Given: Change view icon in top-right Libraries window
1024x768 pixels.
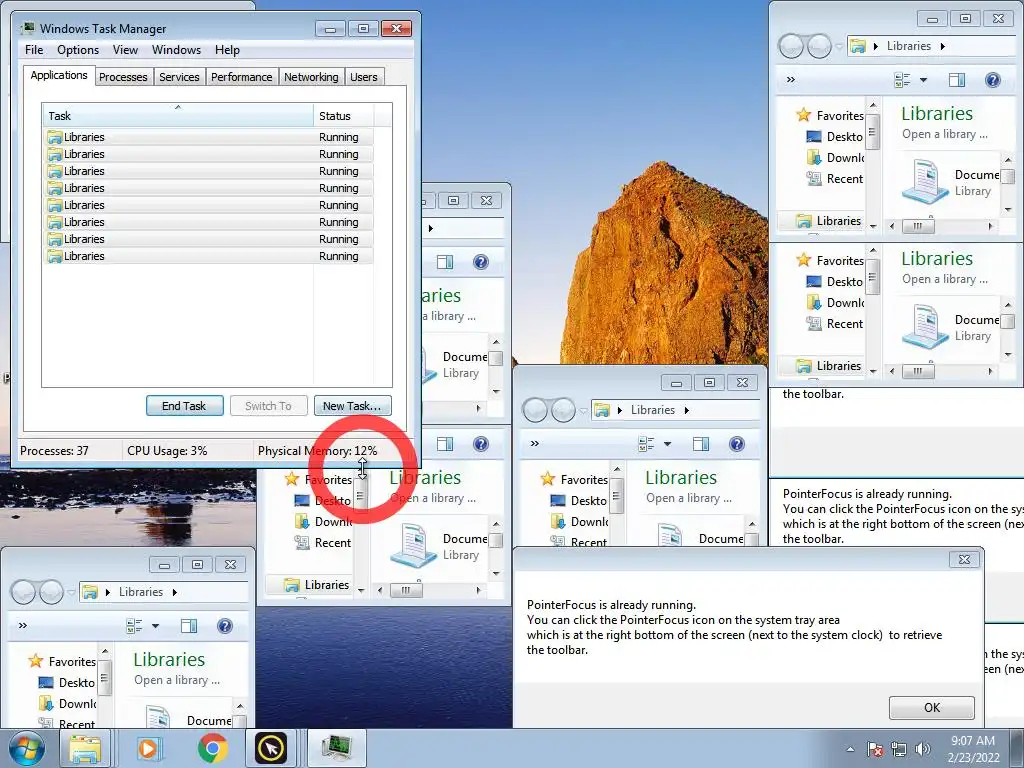Looking at the screenshot, I should coord(902,80).
